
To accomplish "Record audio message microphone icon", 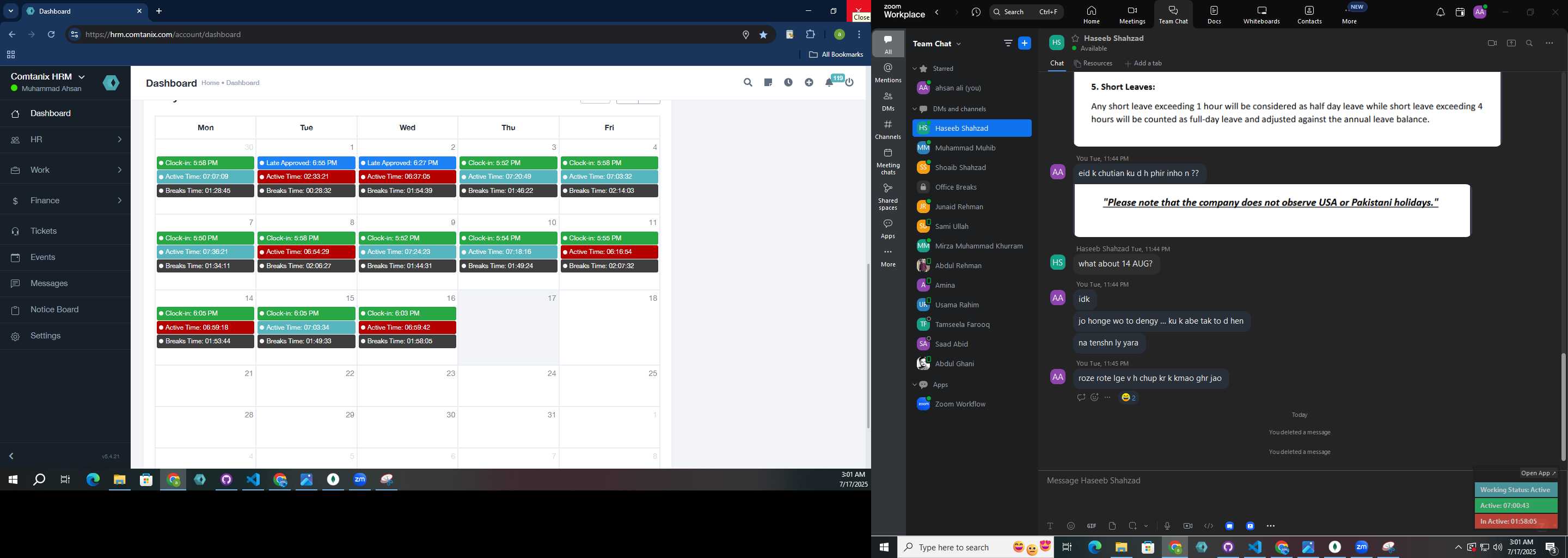I will (1167, 526).
